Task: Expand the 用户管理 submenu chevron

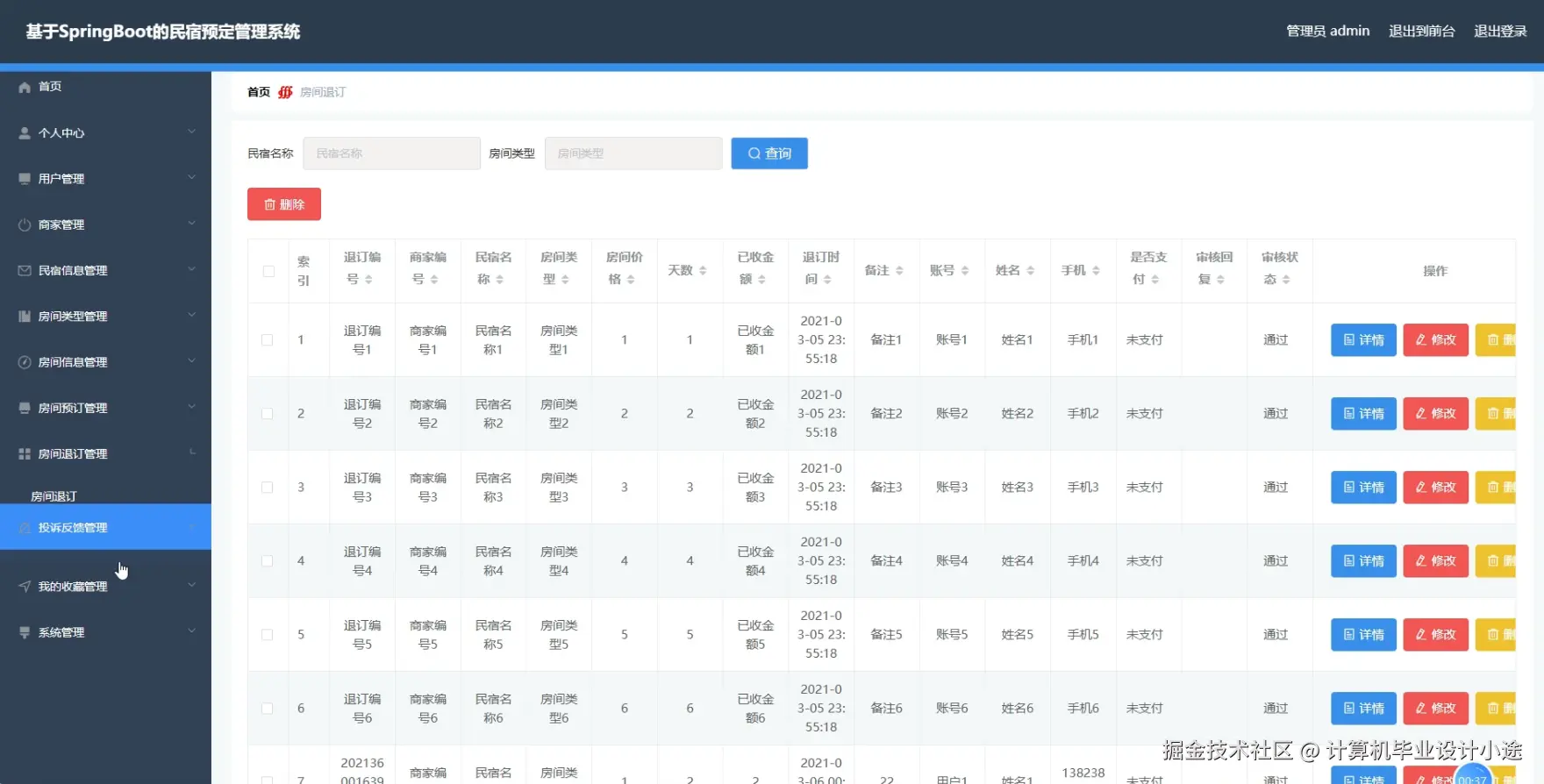Action: 191,178
